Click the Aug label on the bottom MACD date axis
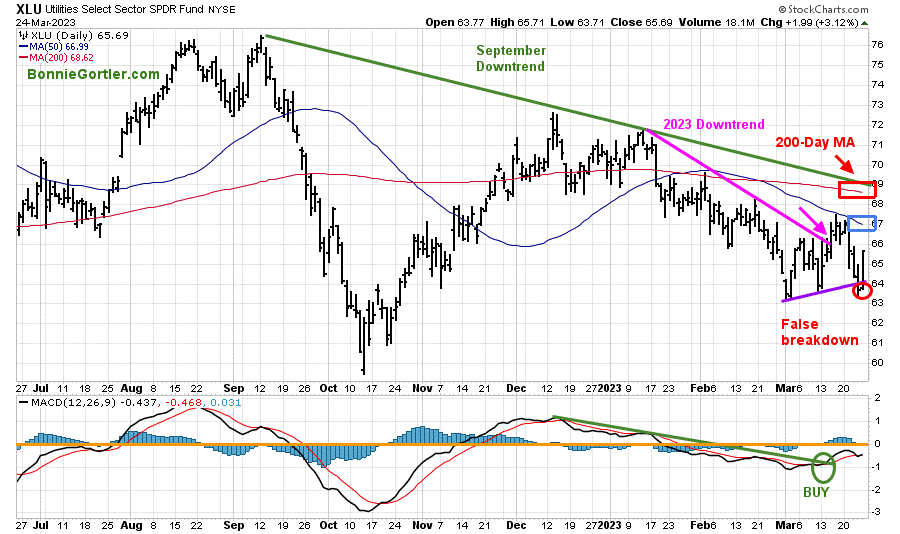Image resolution: width=900 pixels, height=534 pixels. pos(131,525)
